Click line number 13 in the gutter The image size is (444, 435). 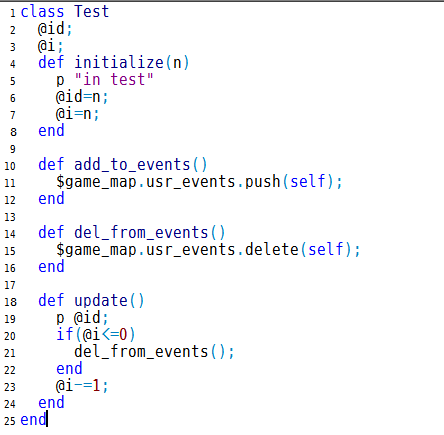click(10, 217)
